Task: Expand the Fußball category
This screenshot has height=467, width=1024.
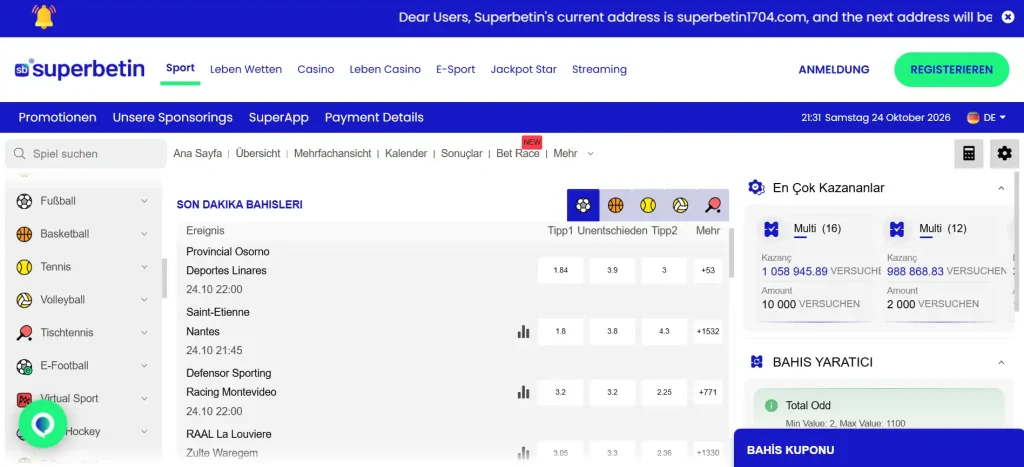Action: coord(144,201)
